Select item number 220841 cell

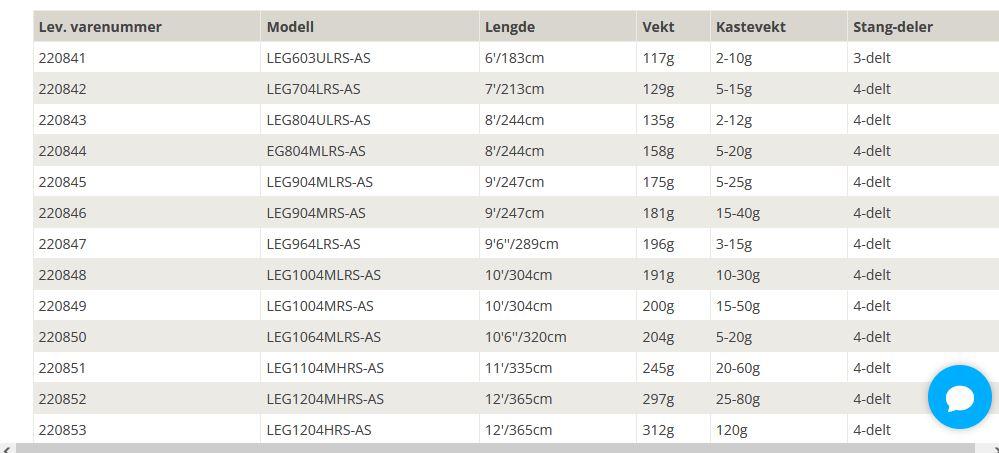[147, 58]
